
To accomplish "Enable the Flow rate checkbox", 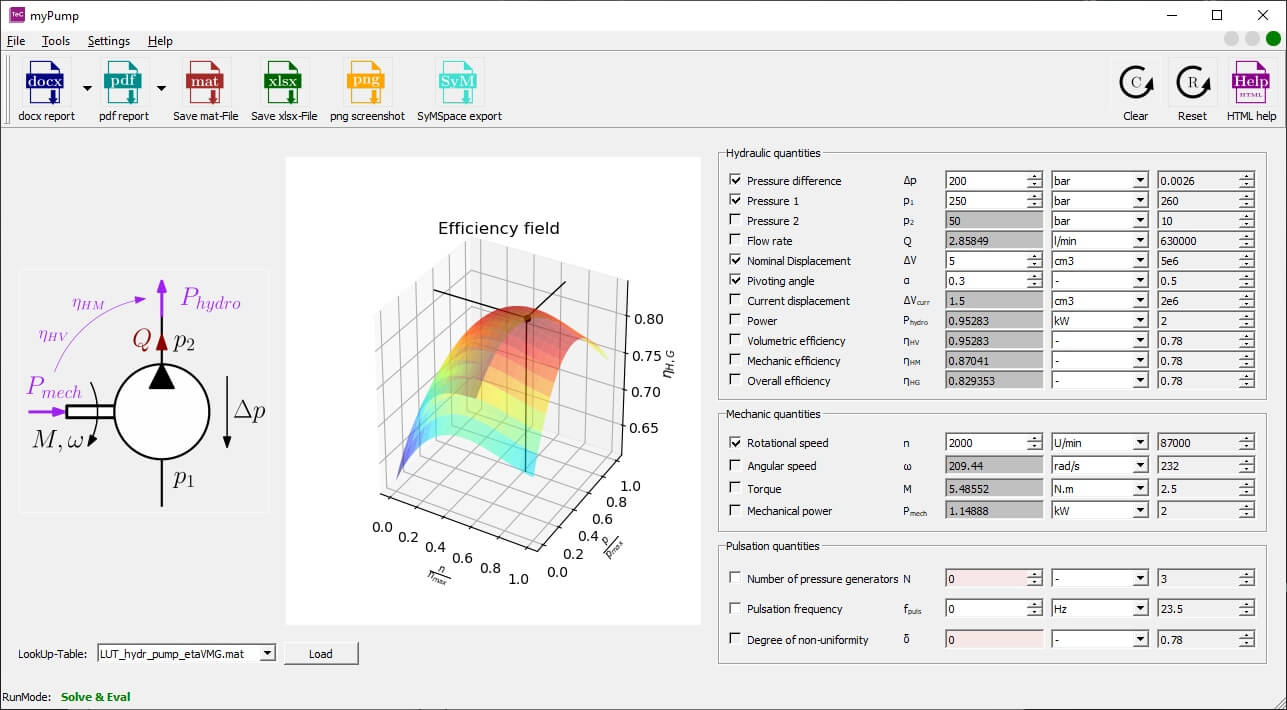I will click(736, 241).
